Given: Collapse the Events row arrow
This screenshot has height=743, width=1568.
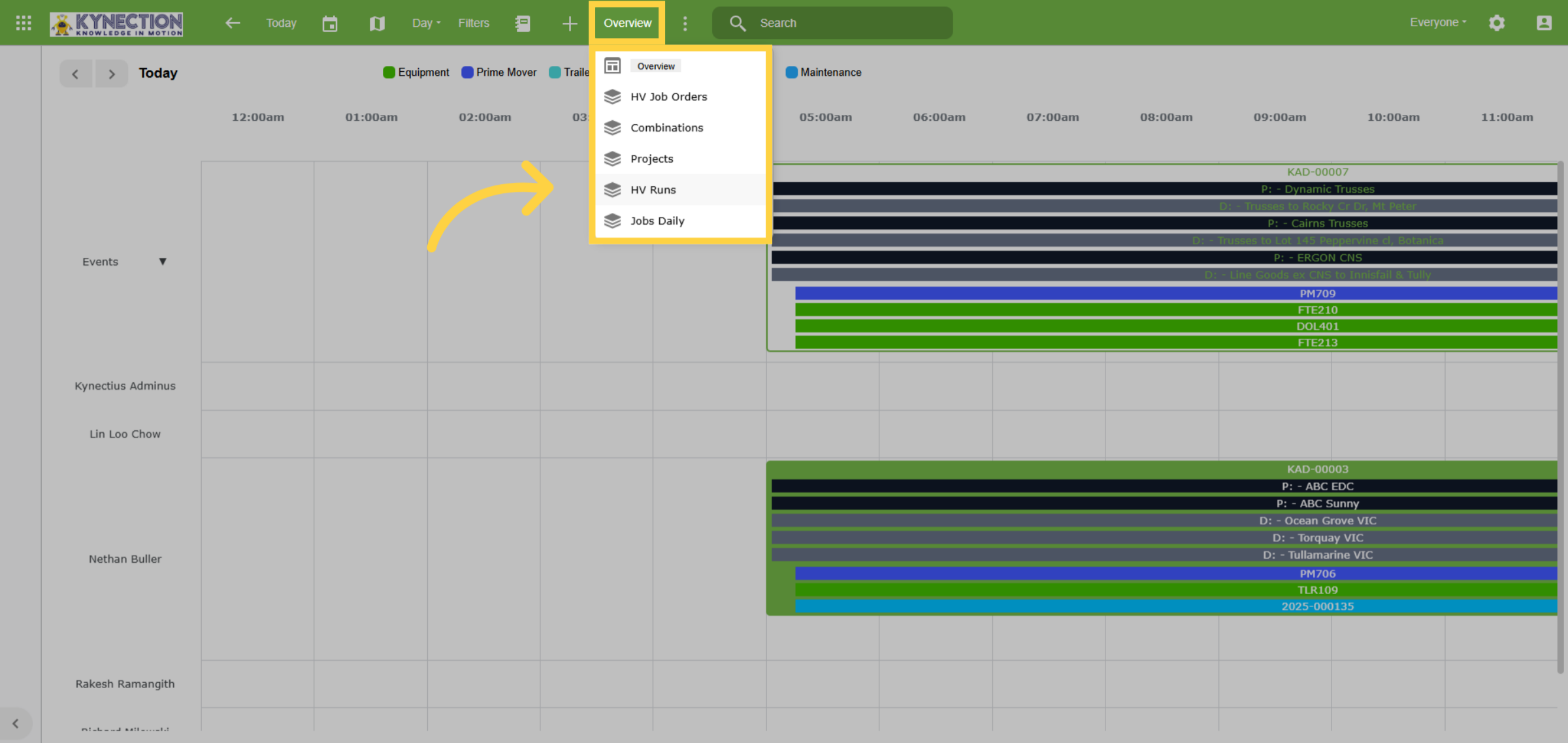Looking at the screenshot, I should (163, 262).
